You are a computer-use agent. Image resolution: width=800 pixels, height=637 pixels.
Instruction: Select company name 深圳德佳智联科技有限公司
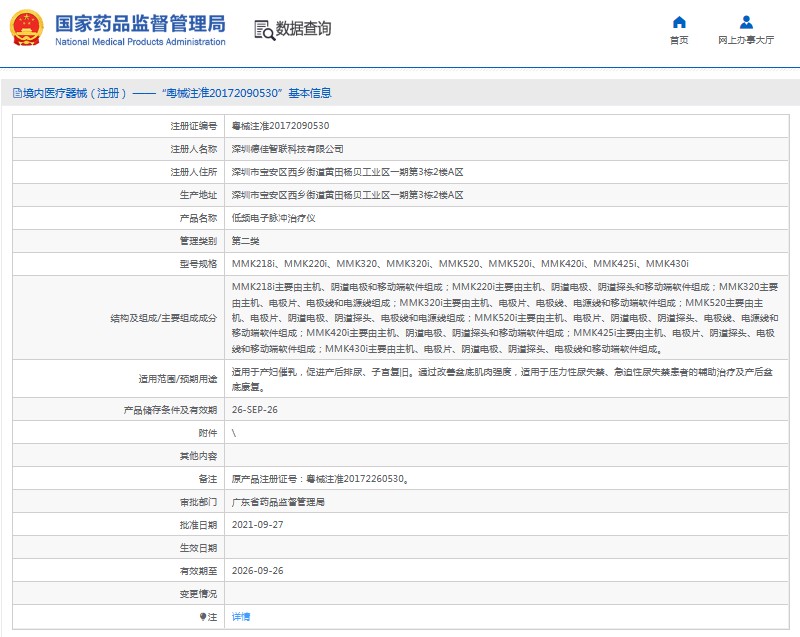[x=287, y=149]
